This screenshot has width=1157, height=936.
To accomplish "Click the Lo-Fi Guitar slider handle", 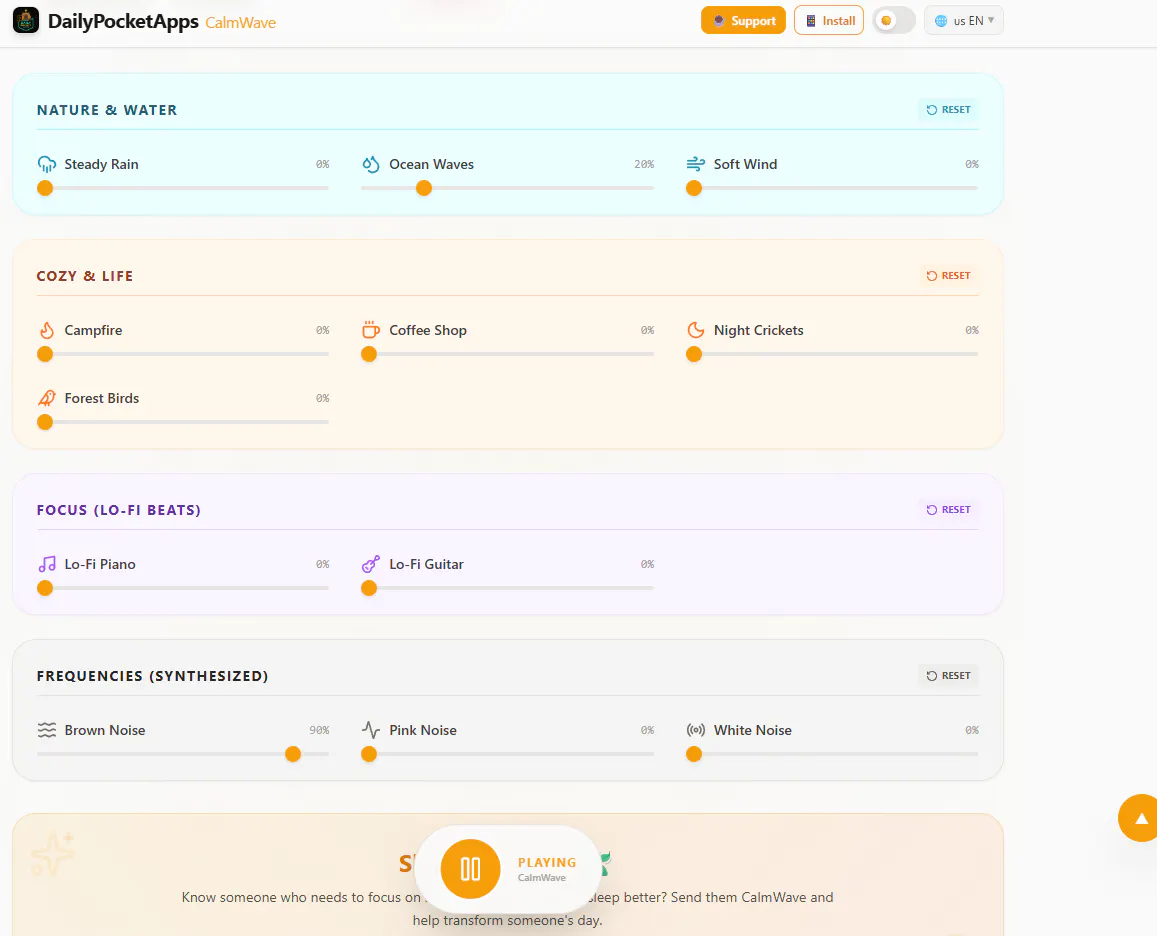I will pyautogui.click(x=369, y=588).
